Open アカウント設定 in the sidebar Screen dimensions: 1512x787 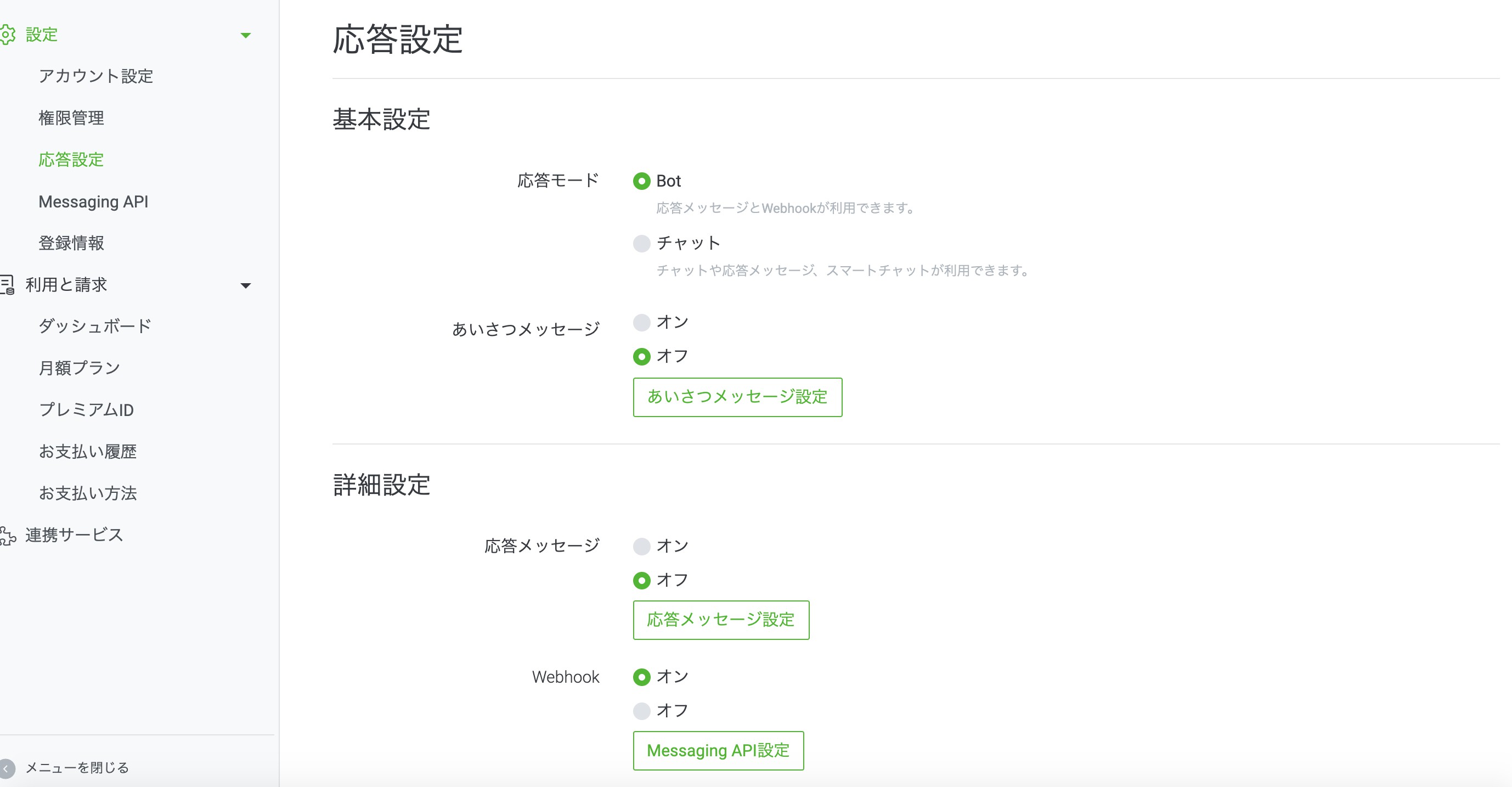coord(95,76)
